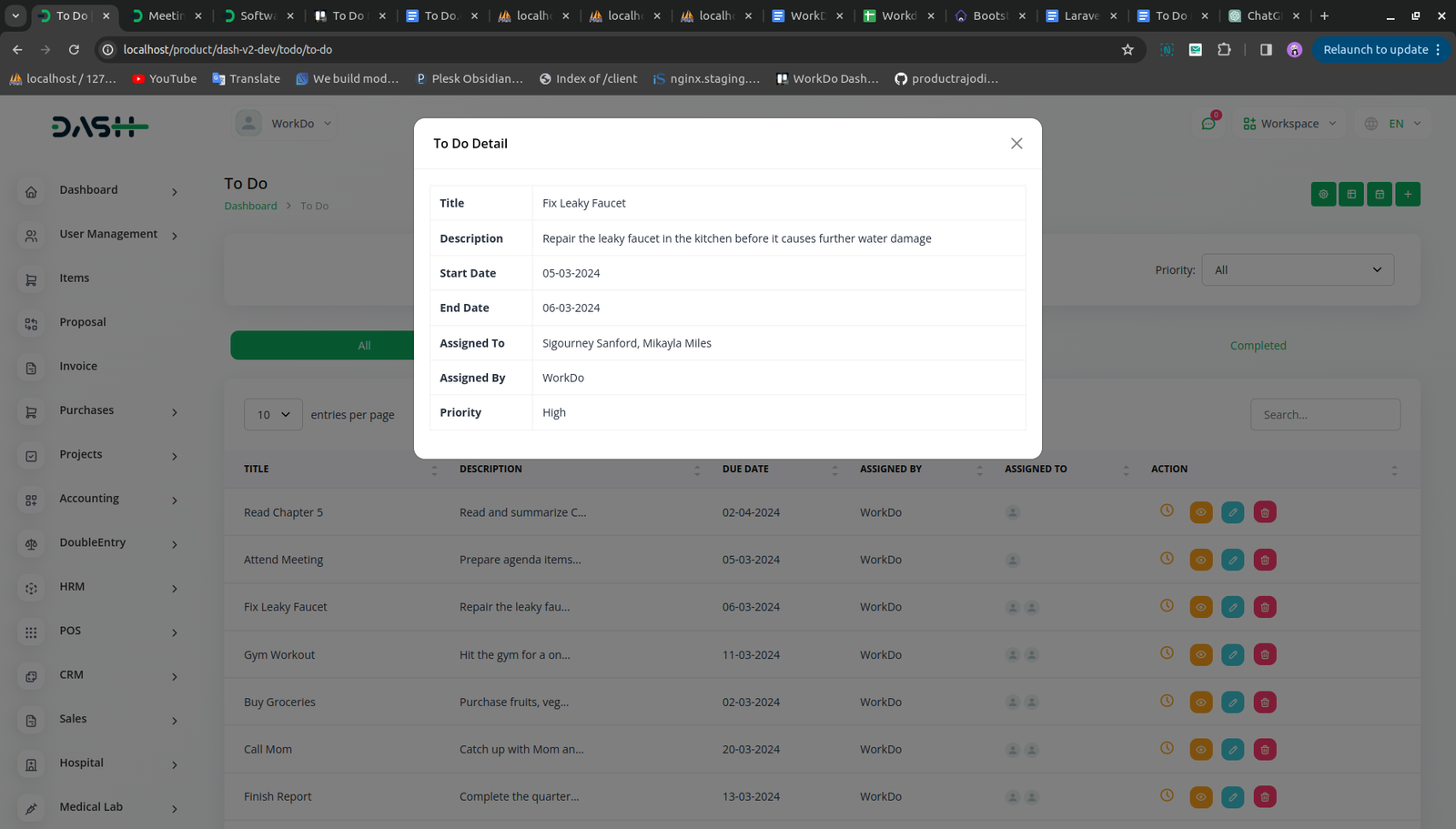View details of Fix Leaky Faucet row
Image resolution: width=1456 pixels, height=829 pixels.
pos(1200,607)
